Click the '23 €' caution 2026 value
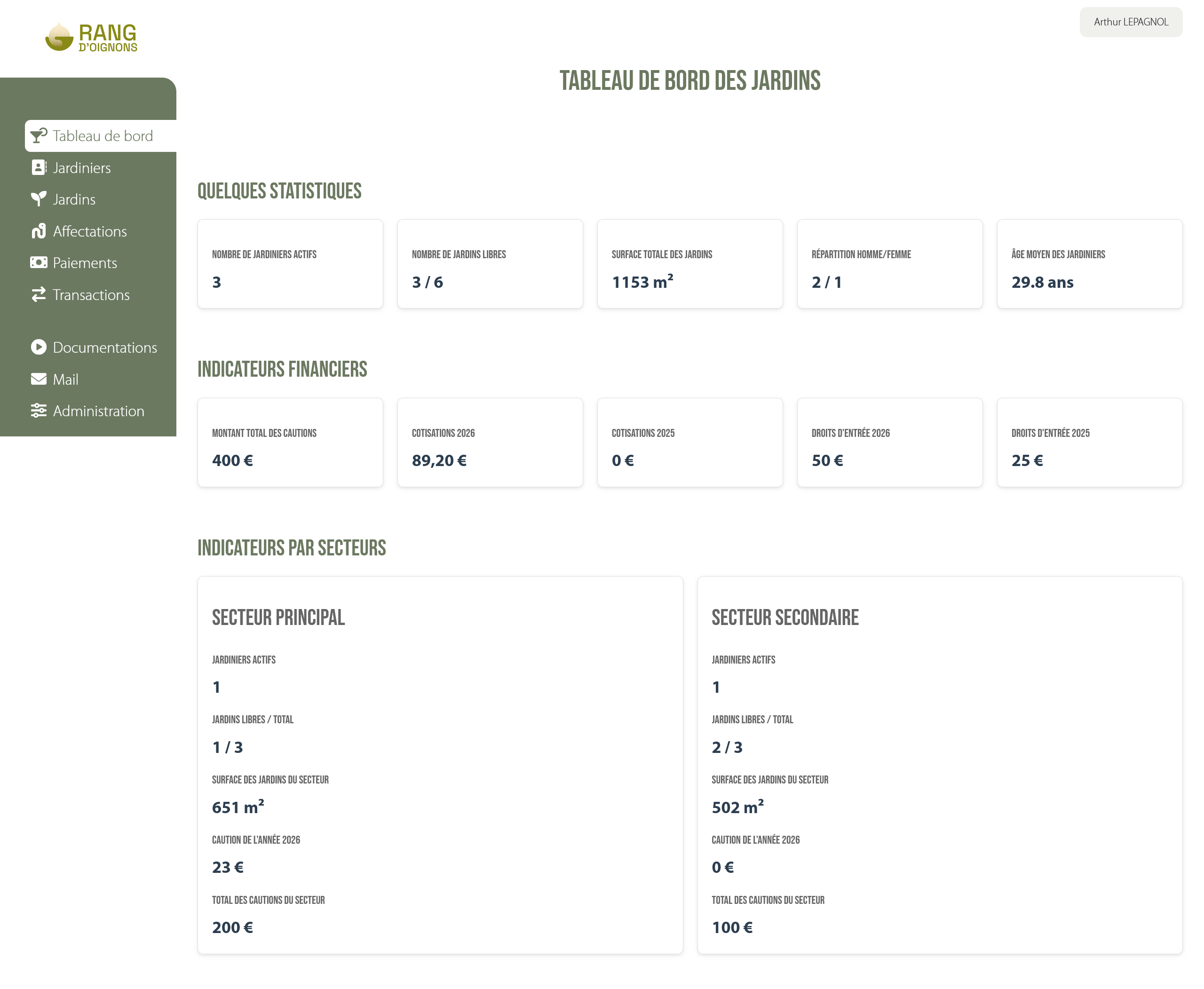 pyautogui.click(x=228, y=867)
